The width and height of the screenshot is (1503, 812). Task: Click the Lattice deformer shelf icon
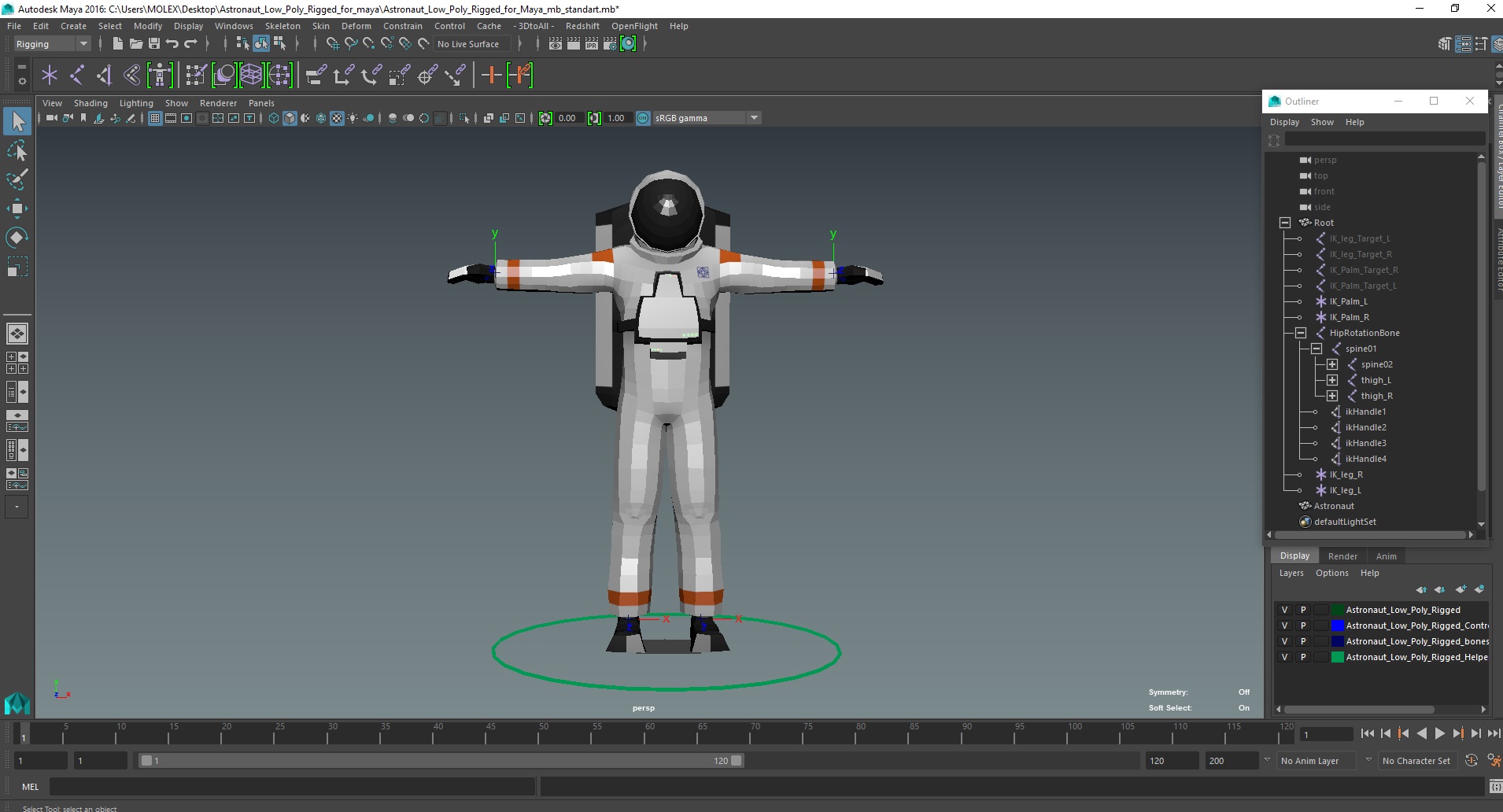pos(251,76)
